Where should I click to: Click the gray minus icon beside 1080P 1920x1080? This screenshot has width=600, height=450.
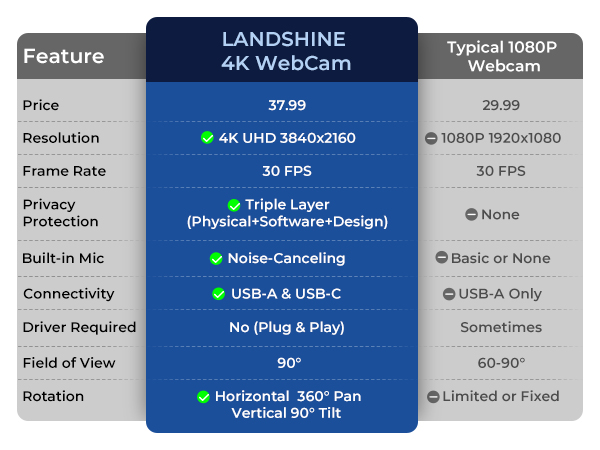click(x=431, y=138)
